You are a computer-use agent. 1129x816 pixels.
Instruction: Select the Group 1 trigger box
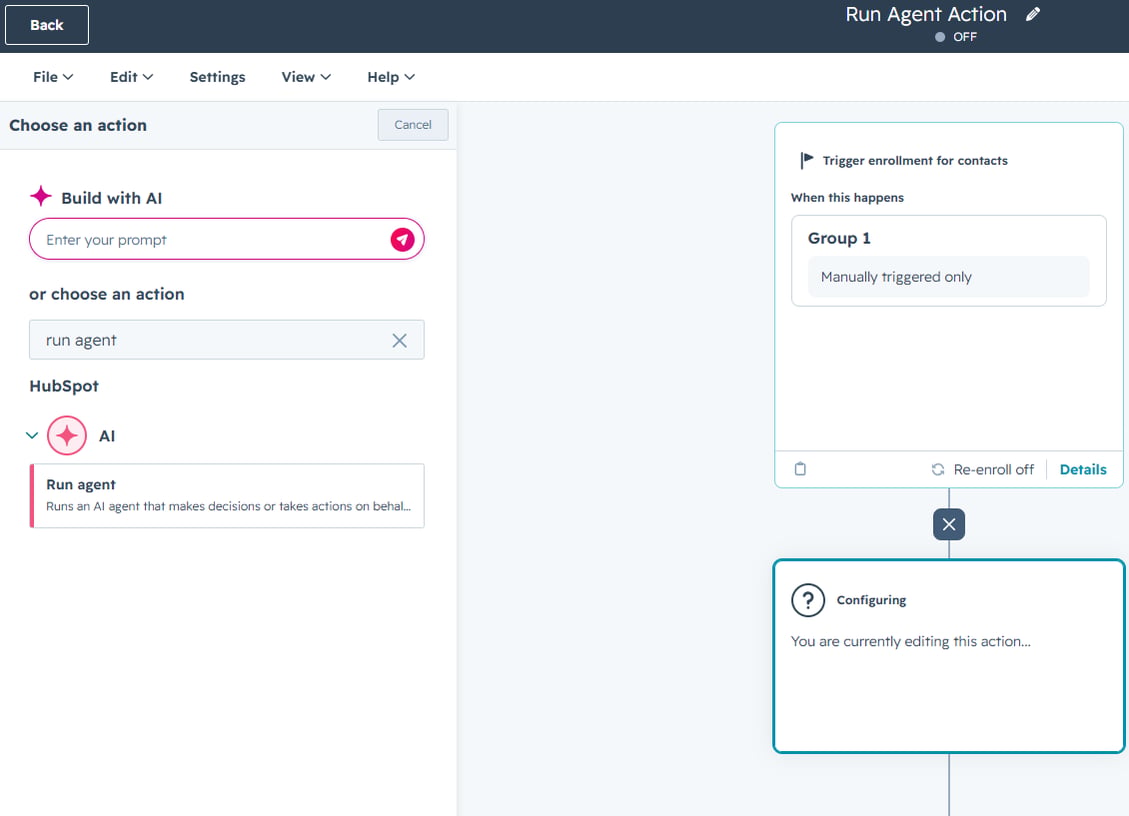[948, 261]
